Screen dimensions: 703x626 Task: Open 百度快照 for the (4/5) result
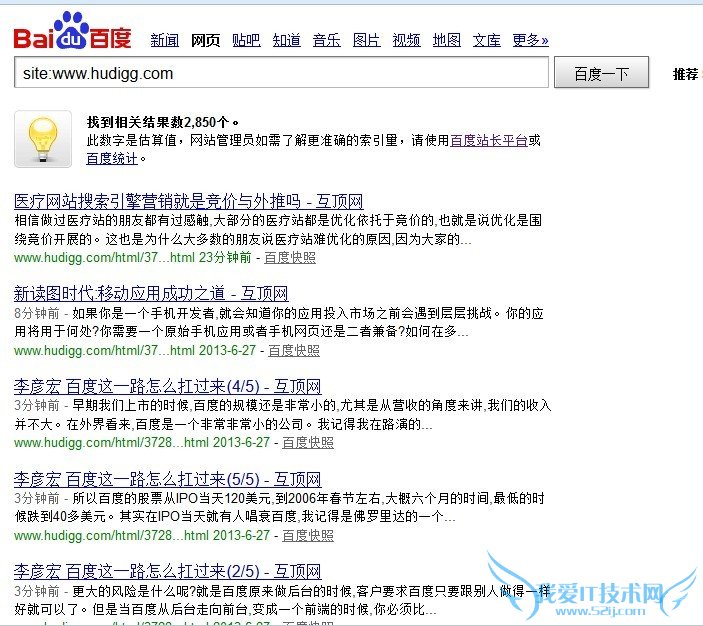point(308,443)
